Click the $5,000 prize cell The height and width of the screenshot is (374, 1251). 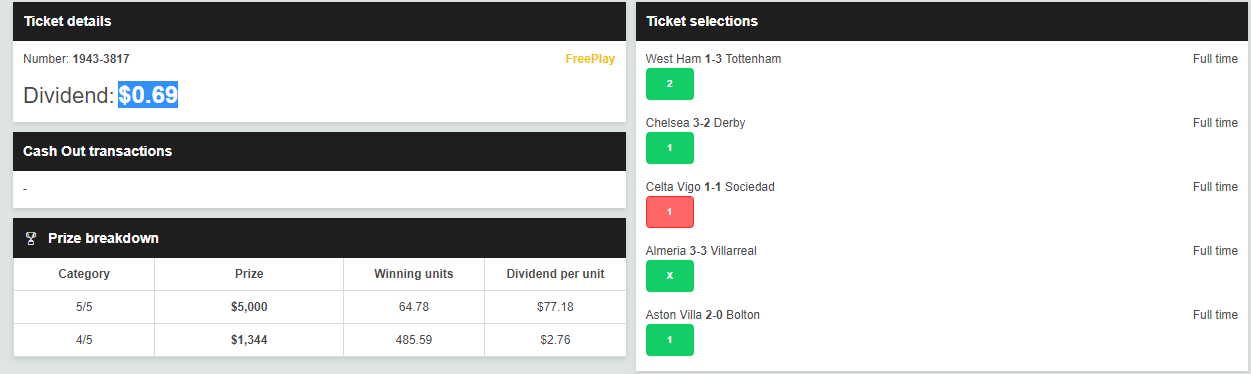click(x=249, y=307)
